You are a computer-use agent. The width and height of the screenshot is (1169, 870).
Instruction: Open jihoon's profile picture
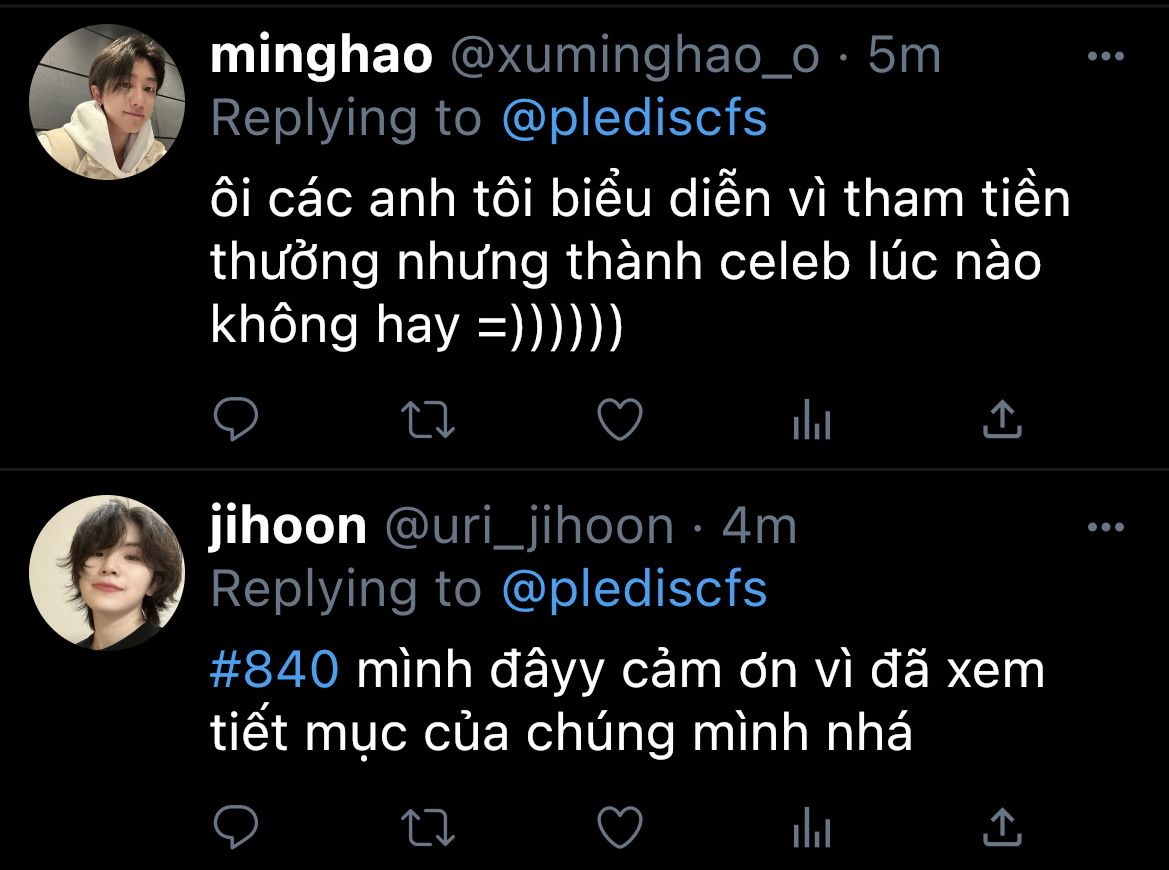pos(107,573)
